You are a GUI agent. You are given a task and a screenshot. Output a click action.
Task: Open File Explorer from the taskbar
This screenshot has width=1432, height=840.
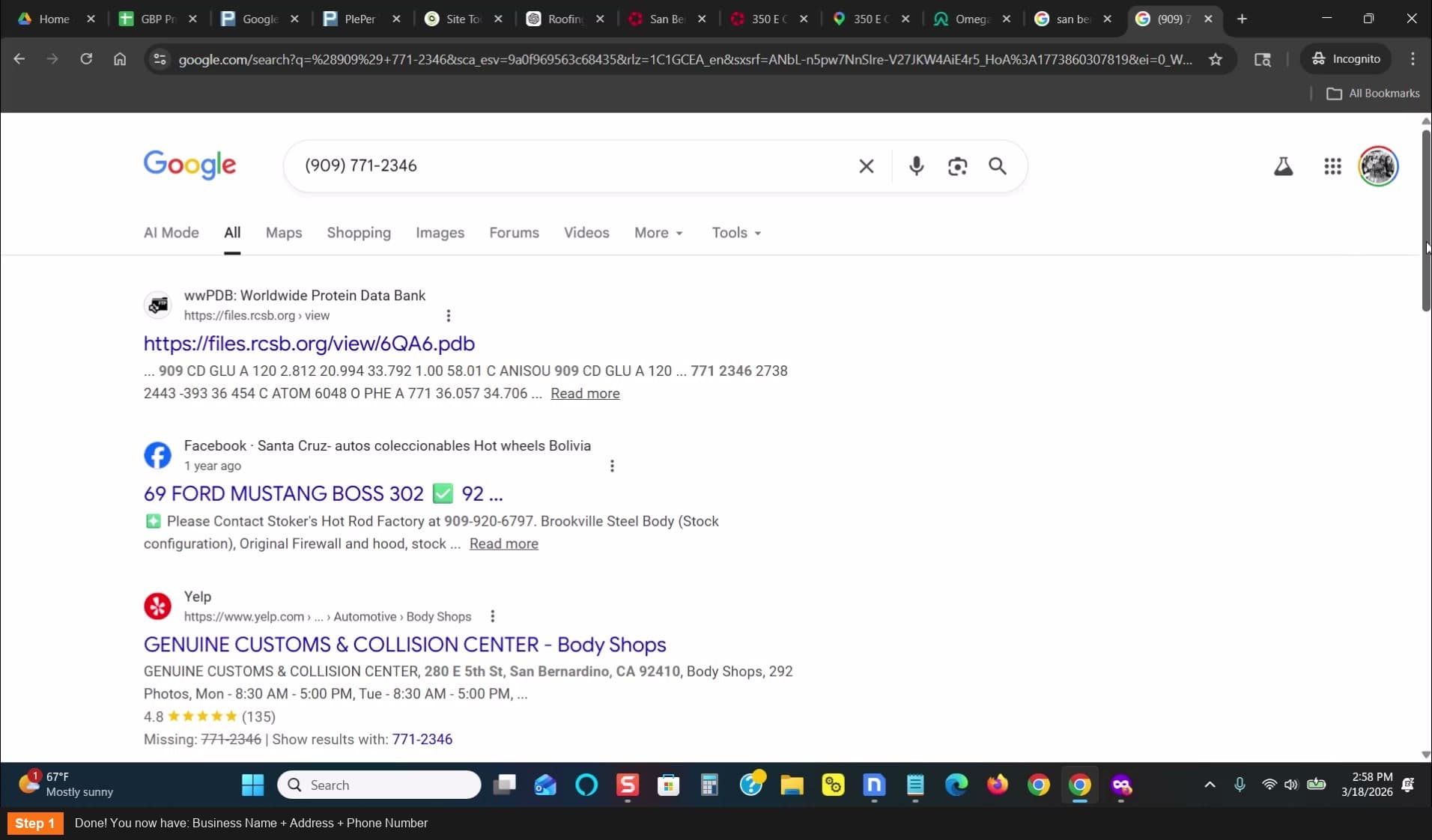point(792,785)
